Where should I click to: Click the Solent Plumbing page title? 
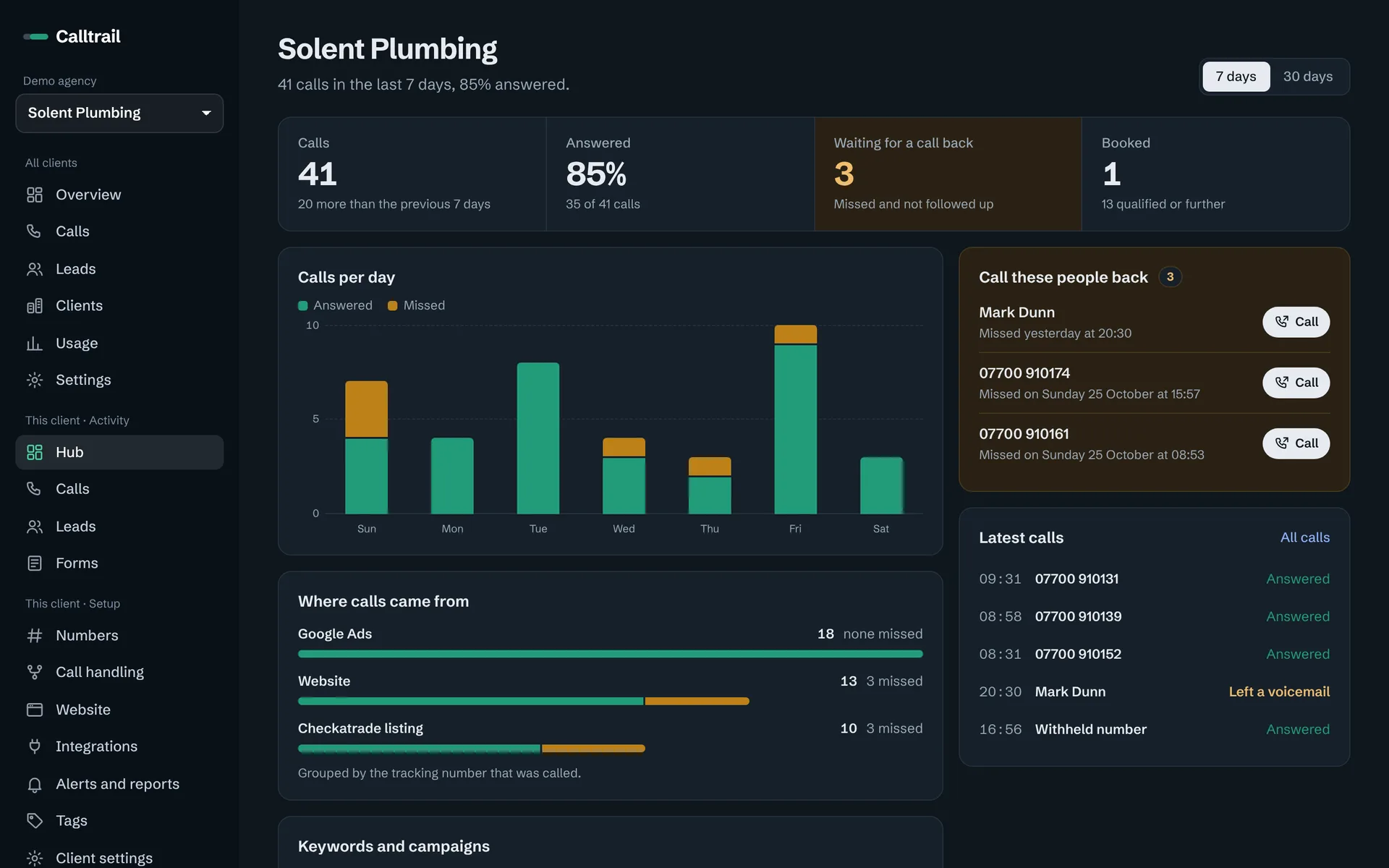[x=387, y=49]
